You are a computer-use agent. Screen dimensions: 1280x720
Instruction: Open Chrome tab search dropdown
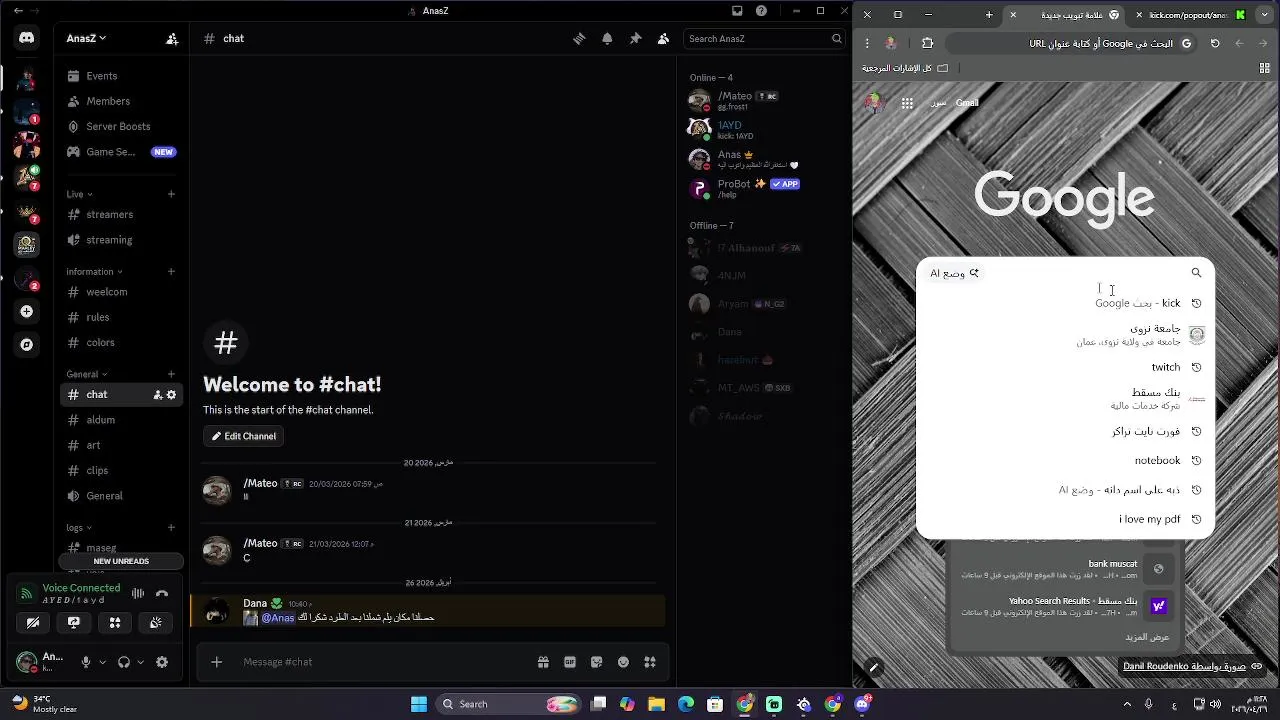1265,15
